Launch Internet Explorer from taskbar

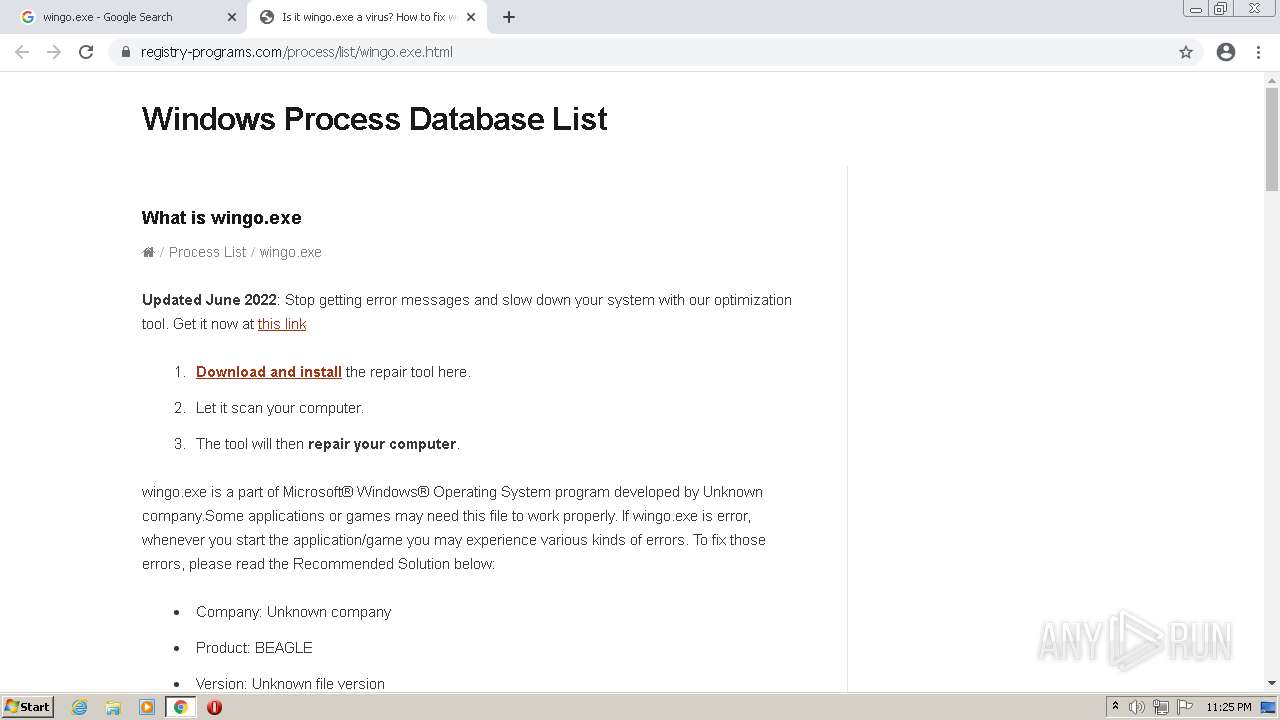click(80, 707)
